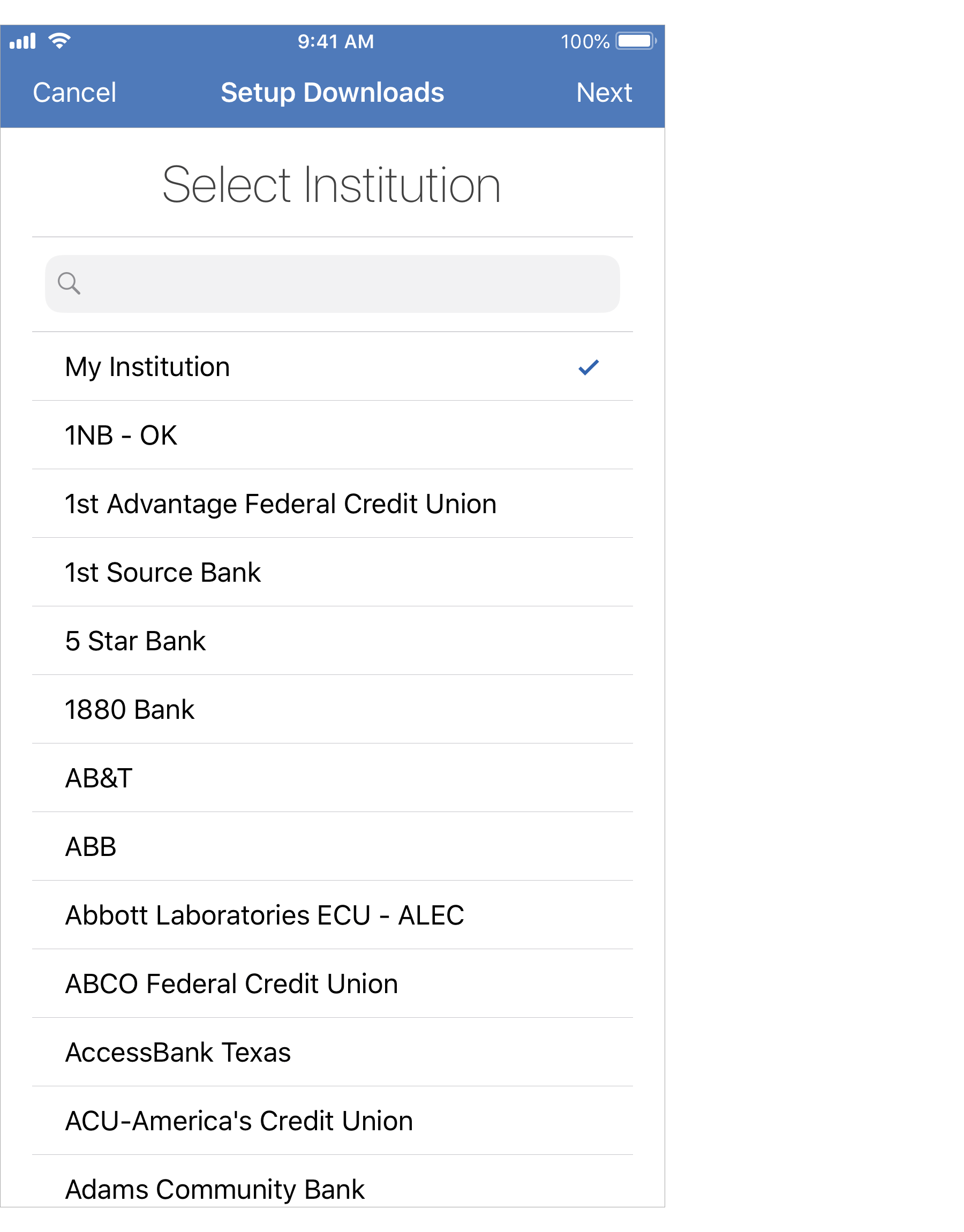This screenshot has width=964, height=1232.
Task: Tap Next to continue setup
Action: click(x=604, y=92)
